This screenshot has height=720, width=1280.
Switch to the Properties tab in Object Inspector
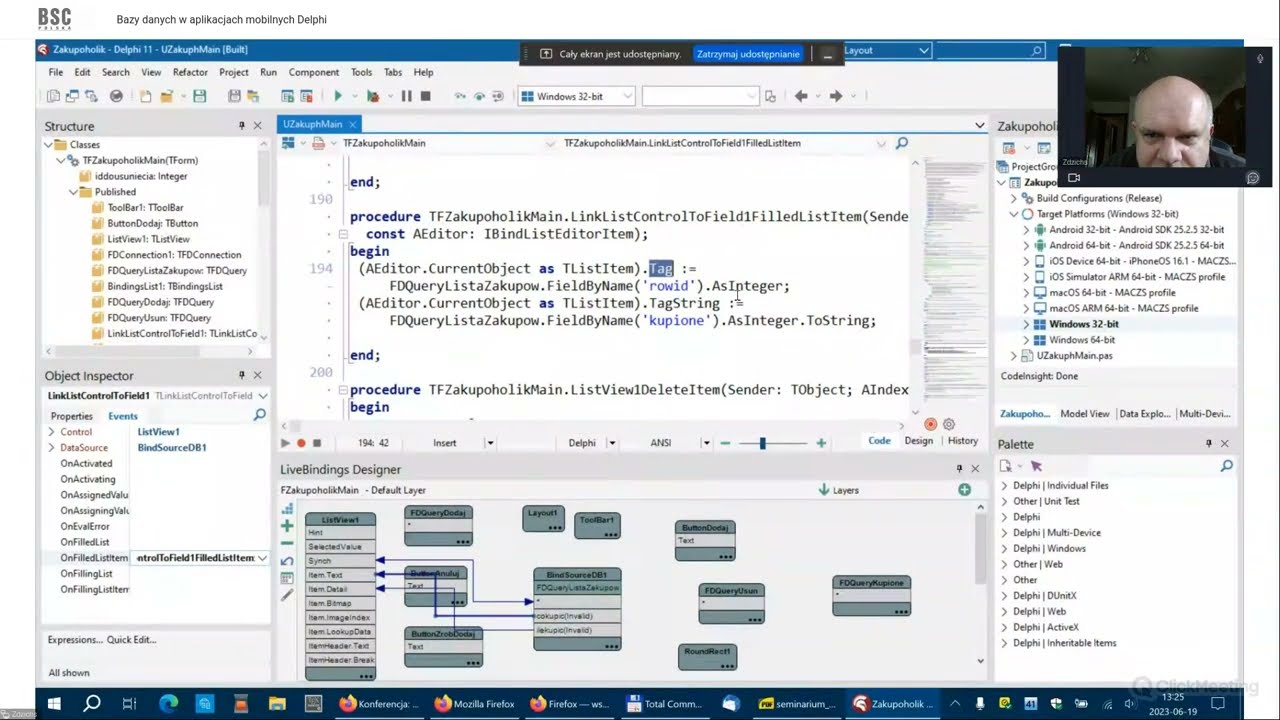[x=72, y=416]
